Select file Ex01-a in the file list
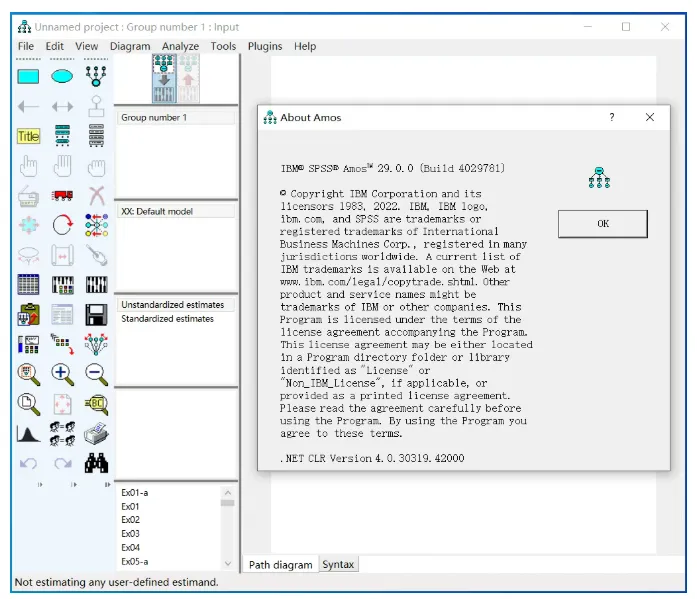 (135, 493)
